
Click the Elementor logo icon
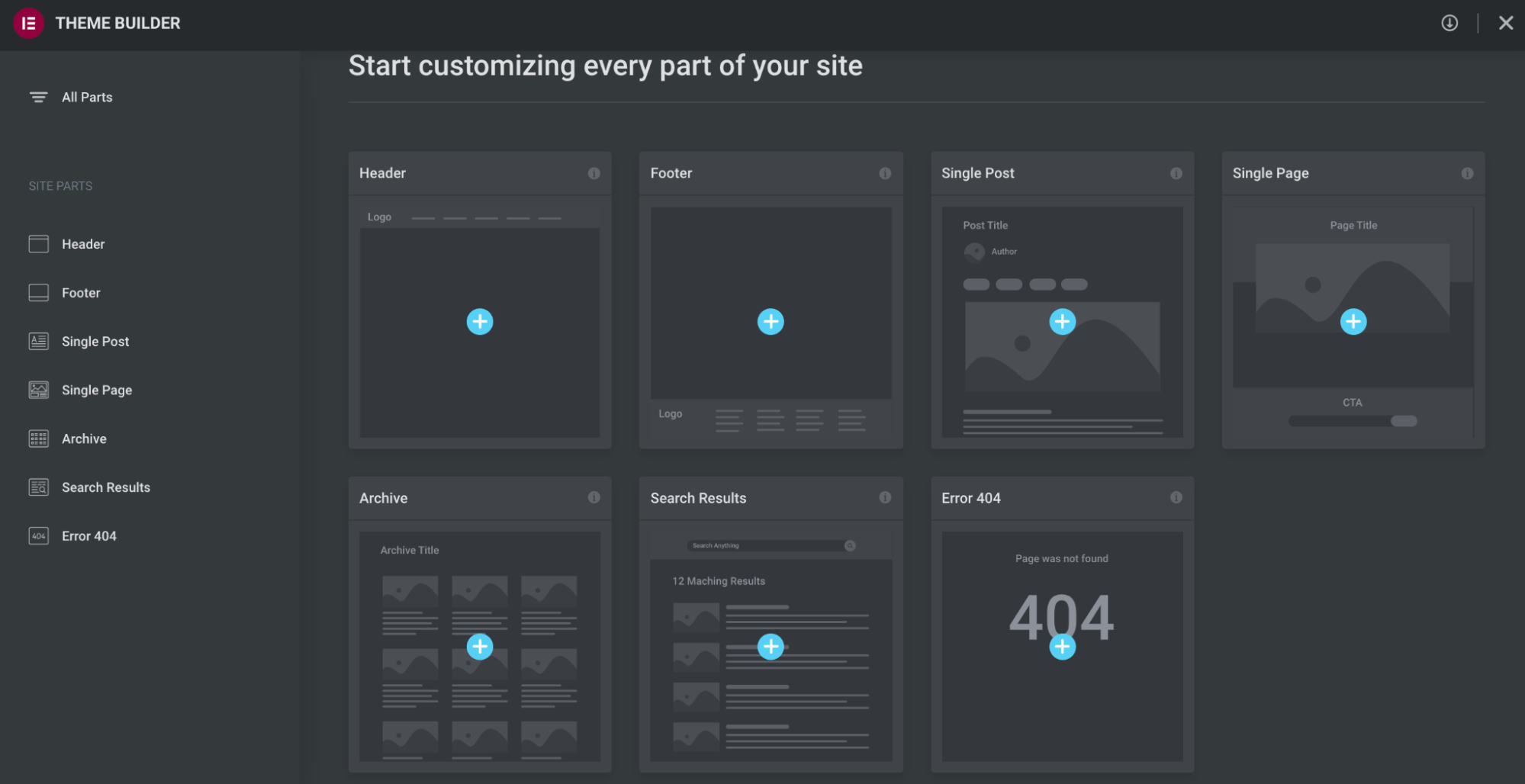pos(28,24)
